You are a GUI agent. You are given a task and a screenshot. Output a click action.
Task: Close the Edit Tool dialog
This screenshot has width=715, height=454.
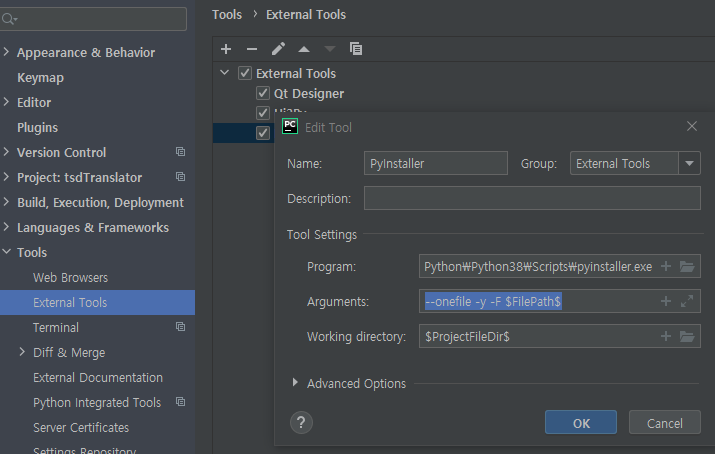692,126
